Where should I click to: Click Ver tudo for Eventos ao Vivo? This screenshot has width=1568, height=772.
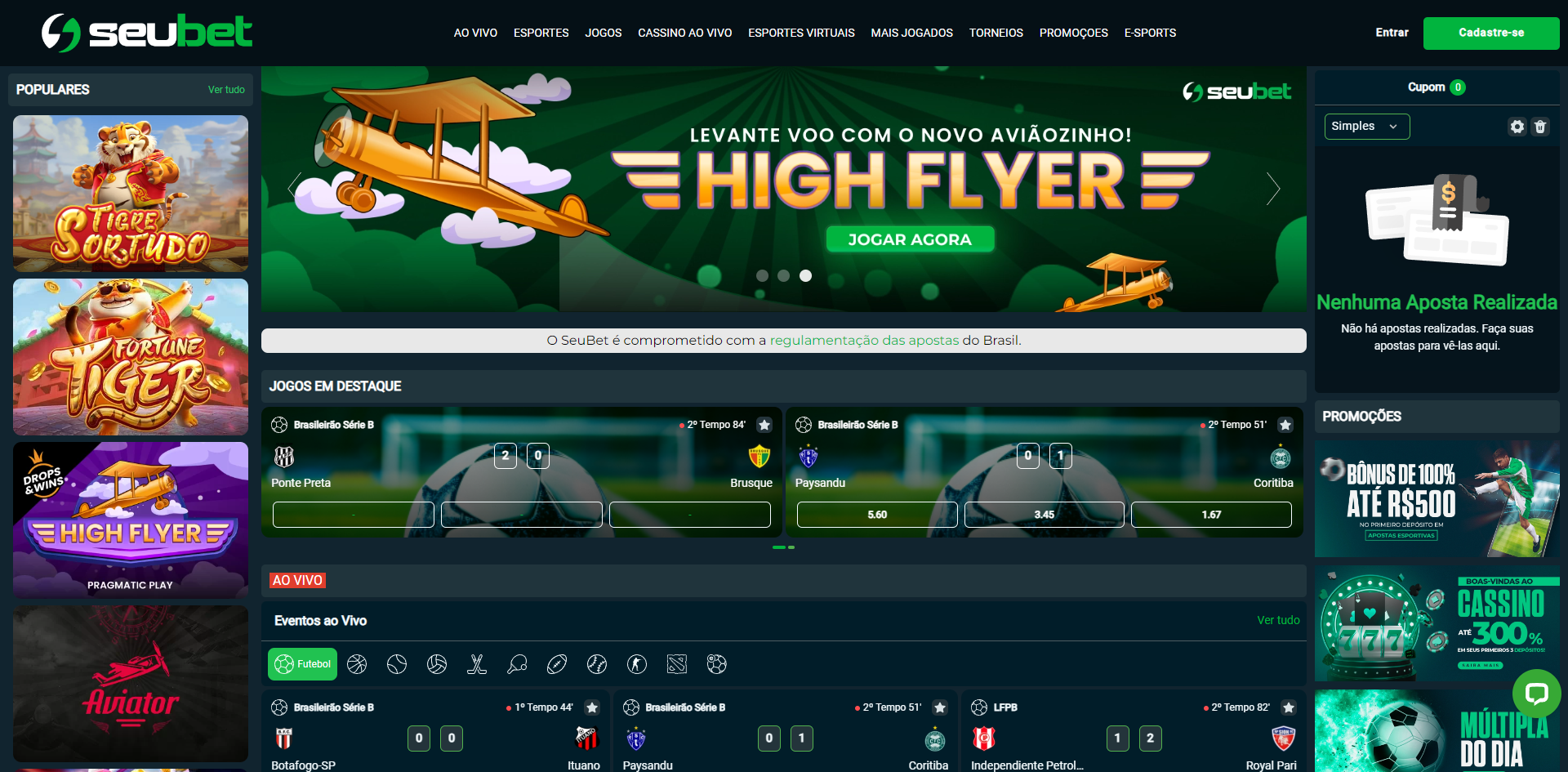(1278, 621)
